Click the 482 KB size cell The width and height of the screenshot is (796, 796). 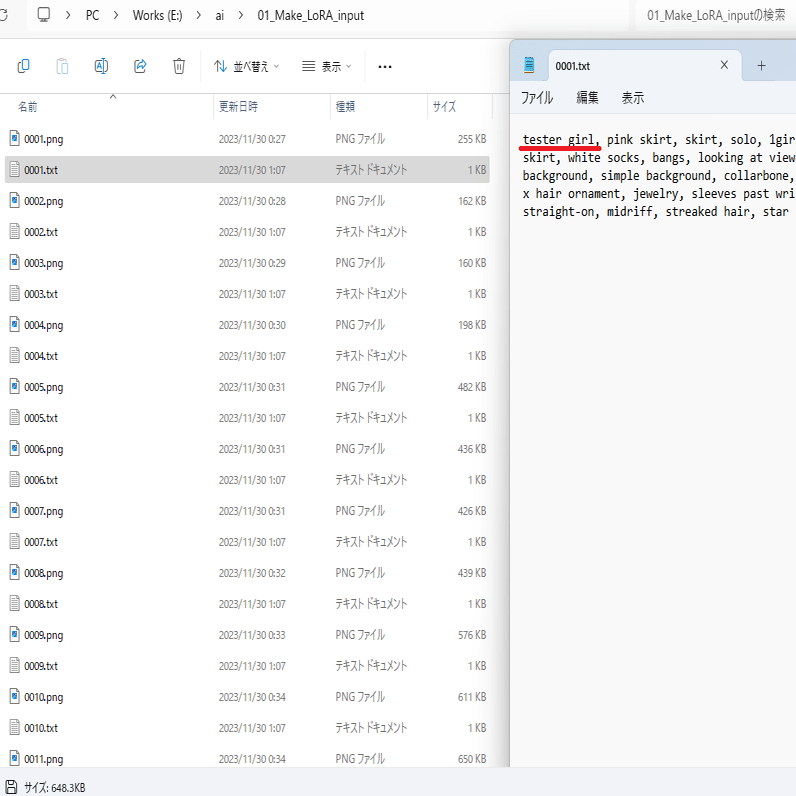pos(472,386)
